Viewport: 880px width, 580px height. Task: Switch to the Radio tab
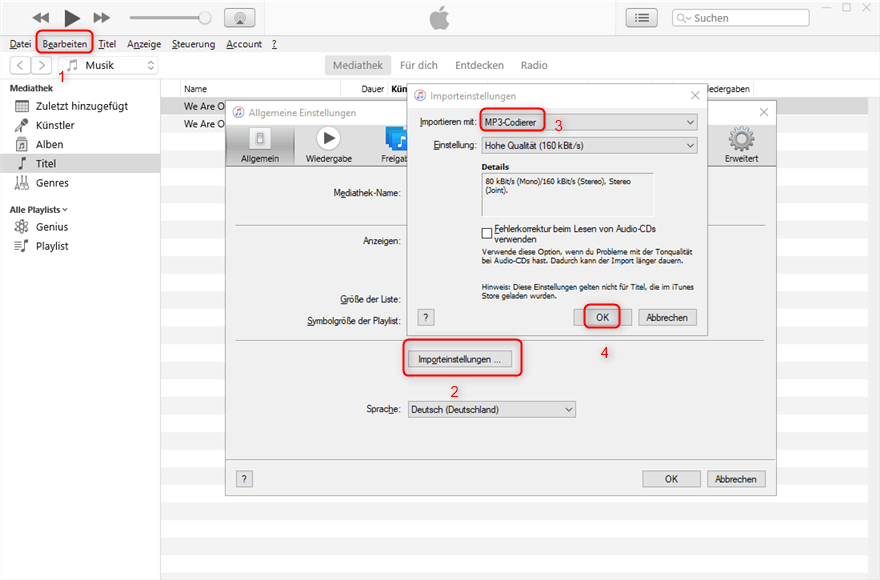coord(534,65)
